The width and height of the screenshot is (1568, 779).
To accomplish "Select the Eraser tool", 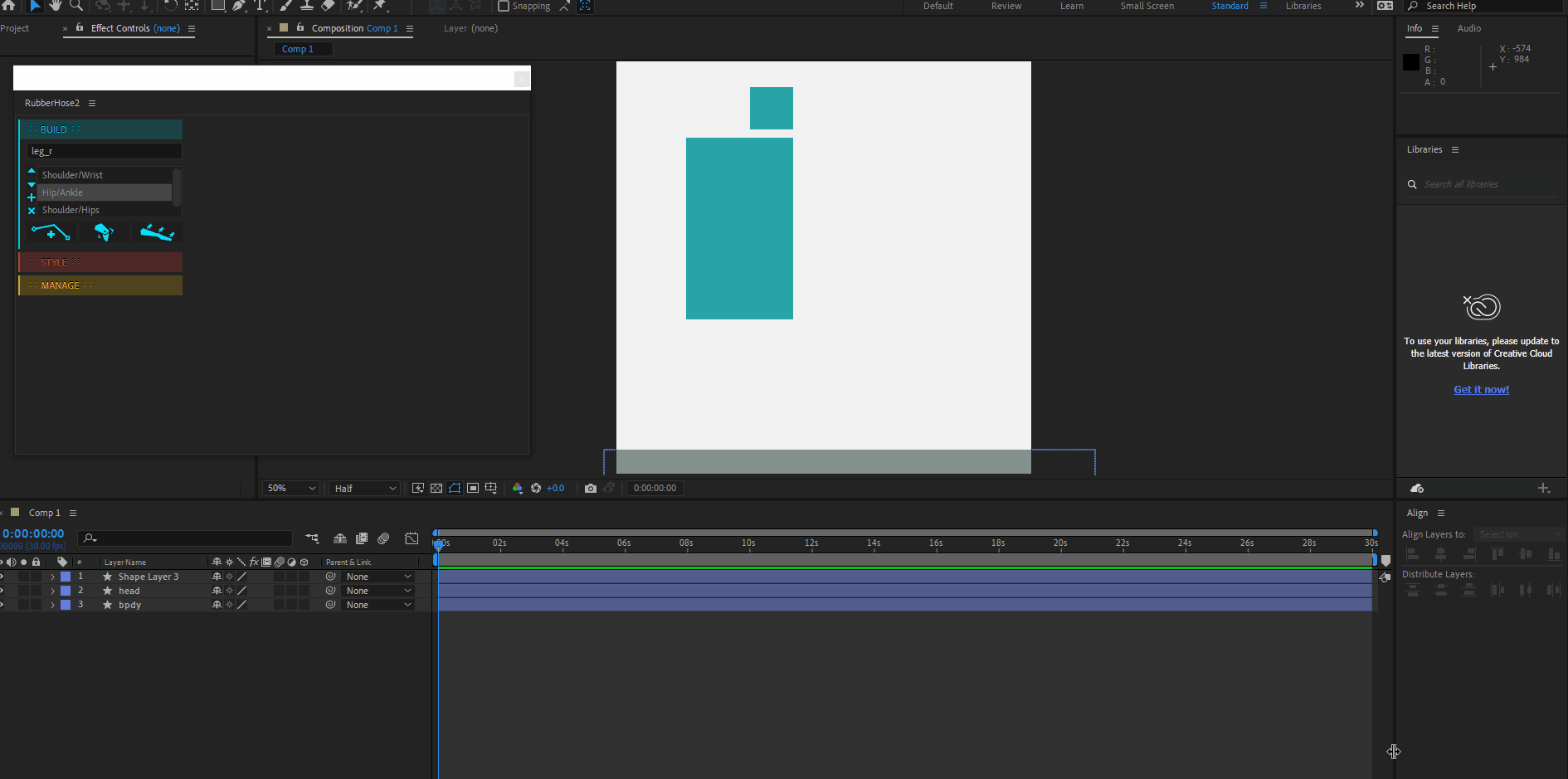I will pyautogui.click(x=328, y=5).
